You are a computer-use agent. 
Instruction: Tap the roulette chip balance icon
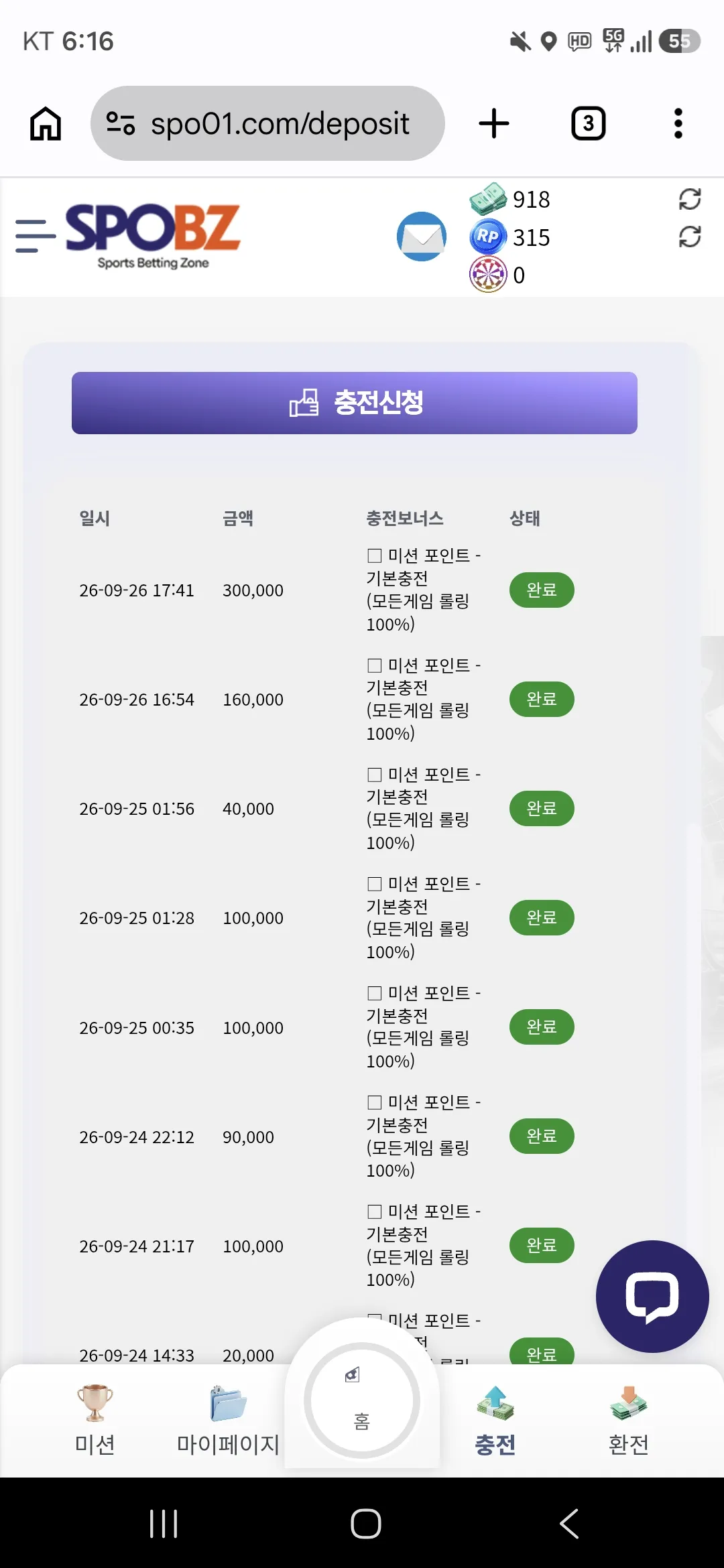tap(488, 275)
